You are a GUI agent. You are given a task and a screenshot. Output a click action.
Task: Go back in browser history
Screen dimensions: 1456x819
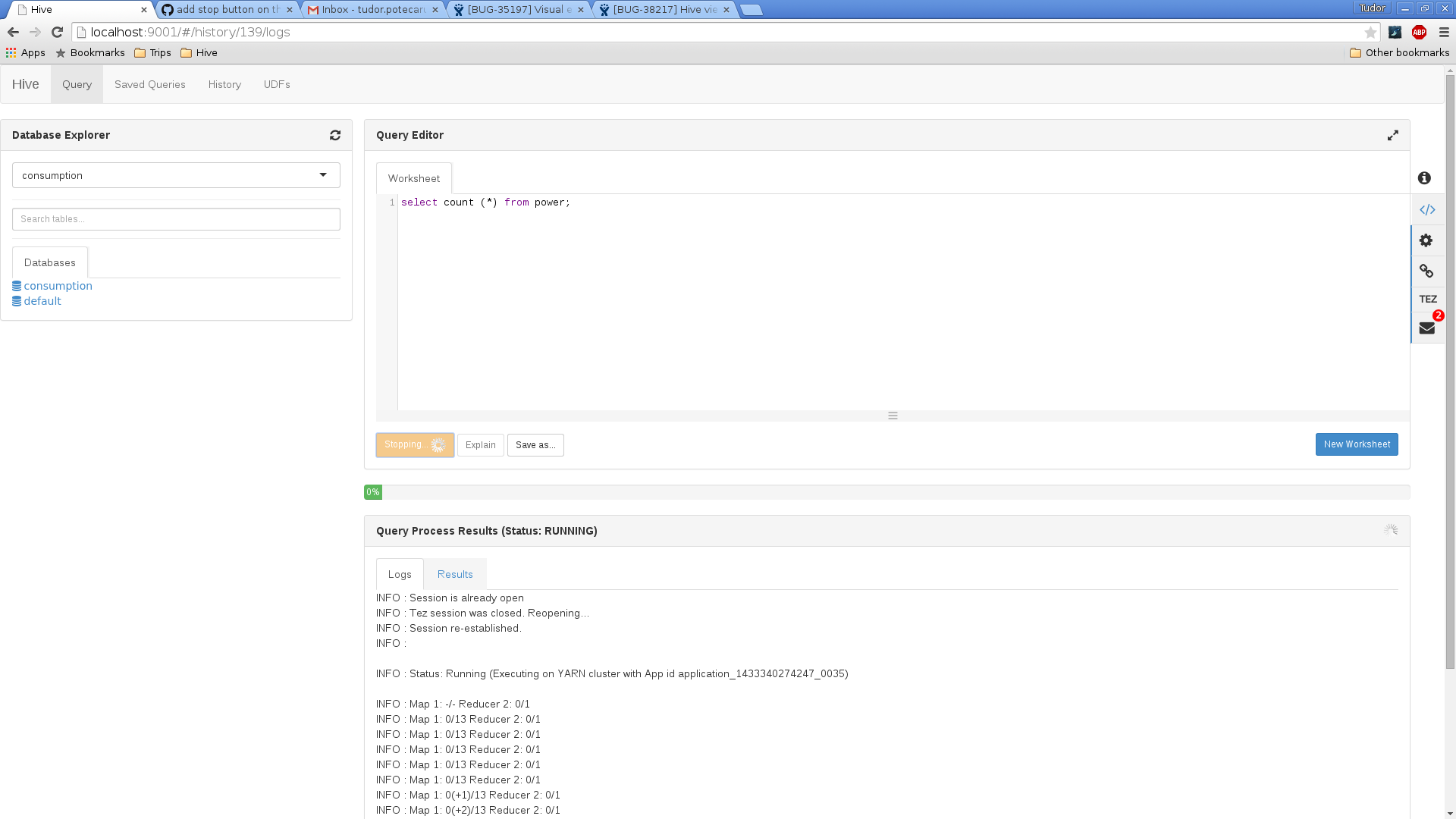(x=13, y=32)
